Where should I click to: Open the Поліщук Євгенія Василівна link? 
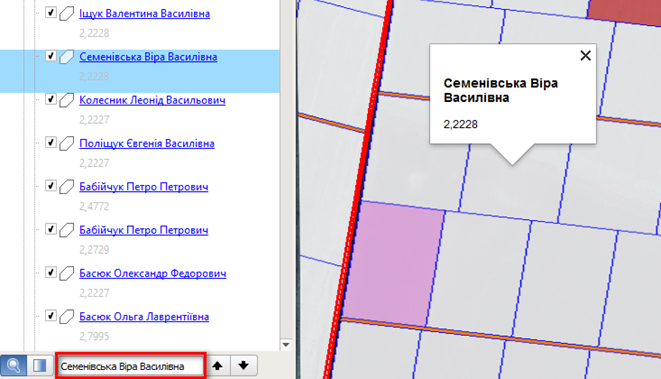tap(147, 144)
